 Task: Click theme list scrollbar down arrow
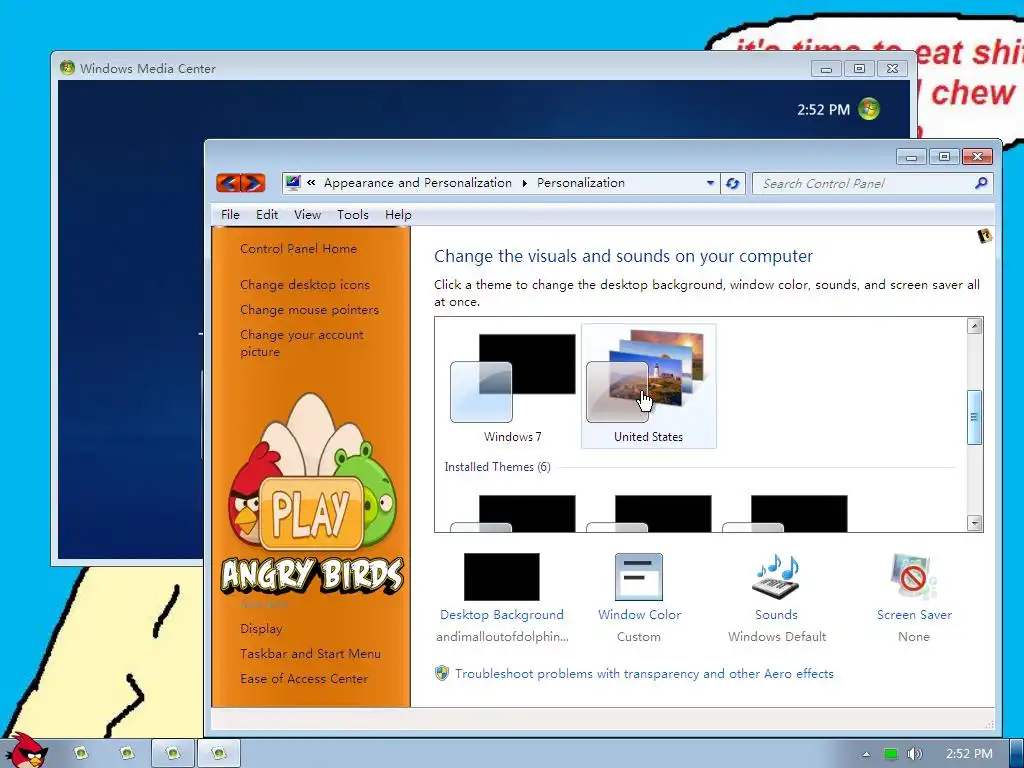coord(974,522)
